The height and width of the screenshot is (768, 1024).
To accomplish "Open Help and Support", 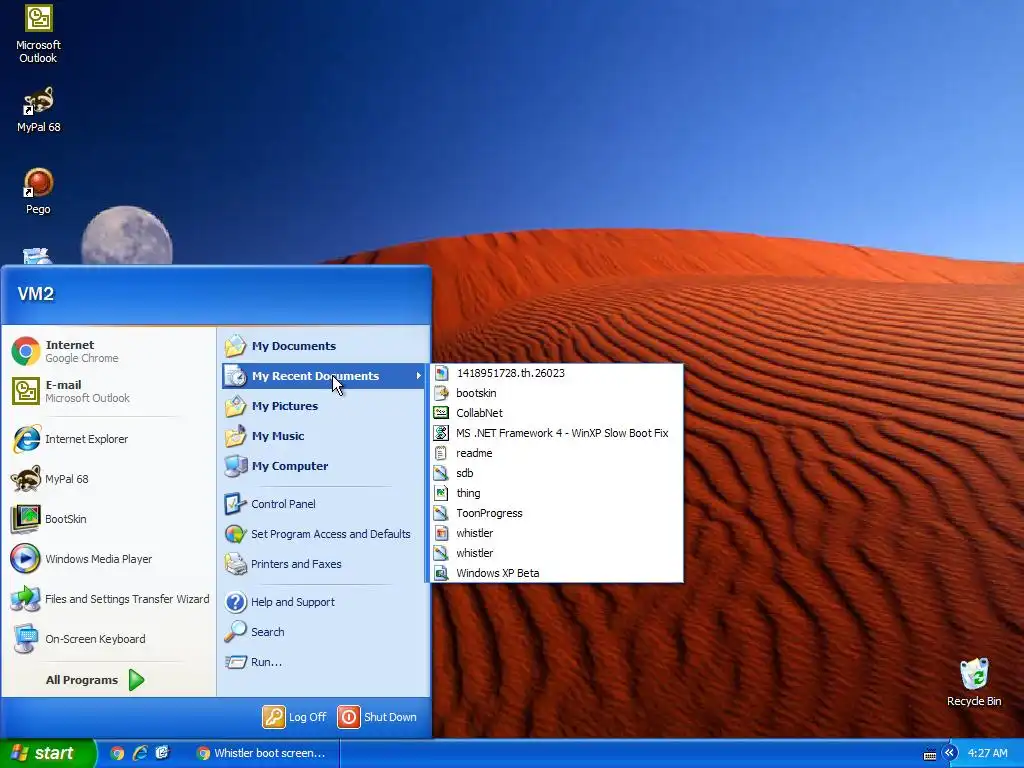I will (323, 602).
